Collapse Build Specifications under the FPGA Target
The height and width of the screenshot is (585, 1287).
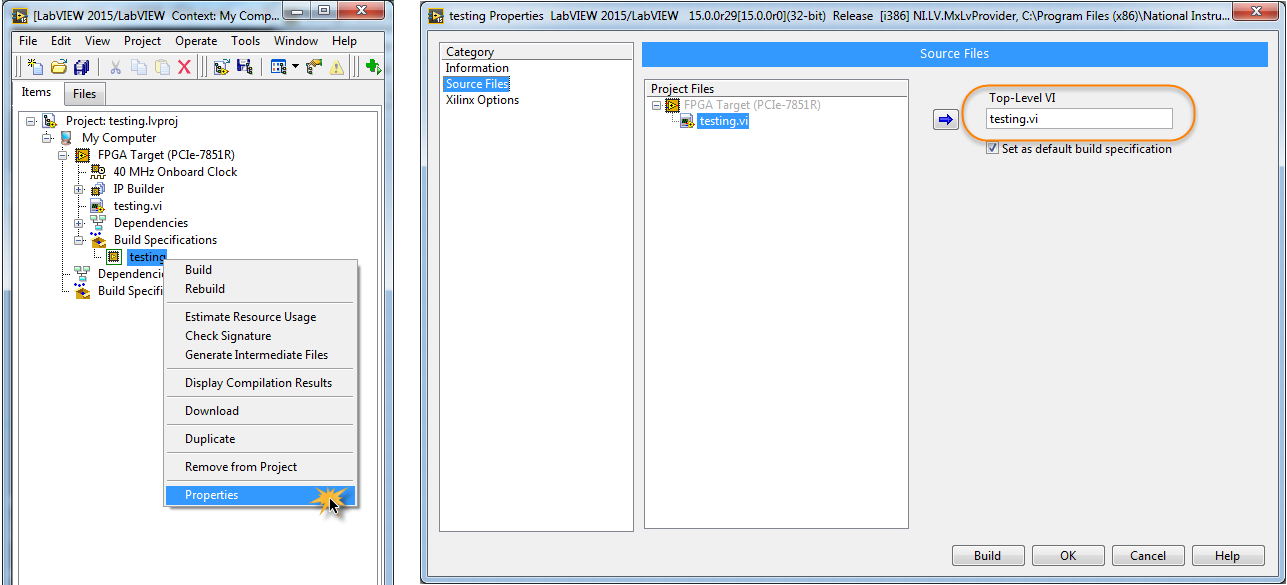(79, 240)
